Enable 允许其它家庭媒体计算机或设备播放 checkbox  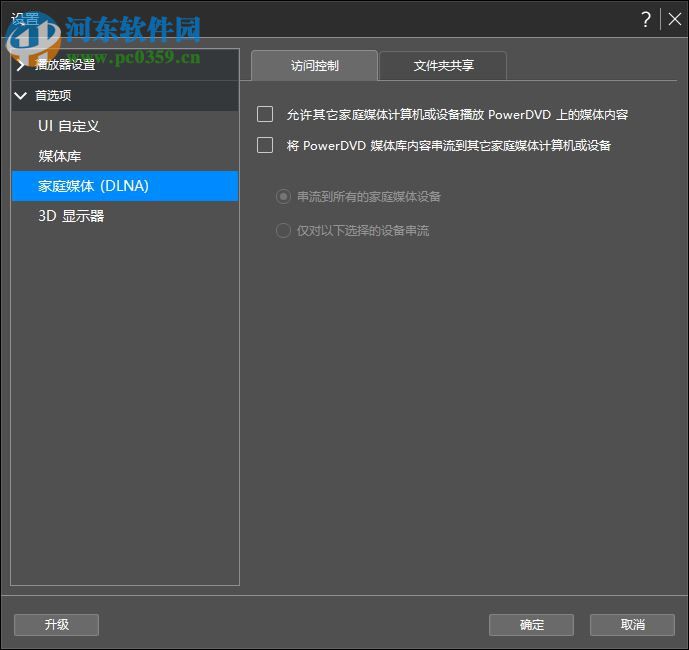tap(265, 114)
